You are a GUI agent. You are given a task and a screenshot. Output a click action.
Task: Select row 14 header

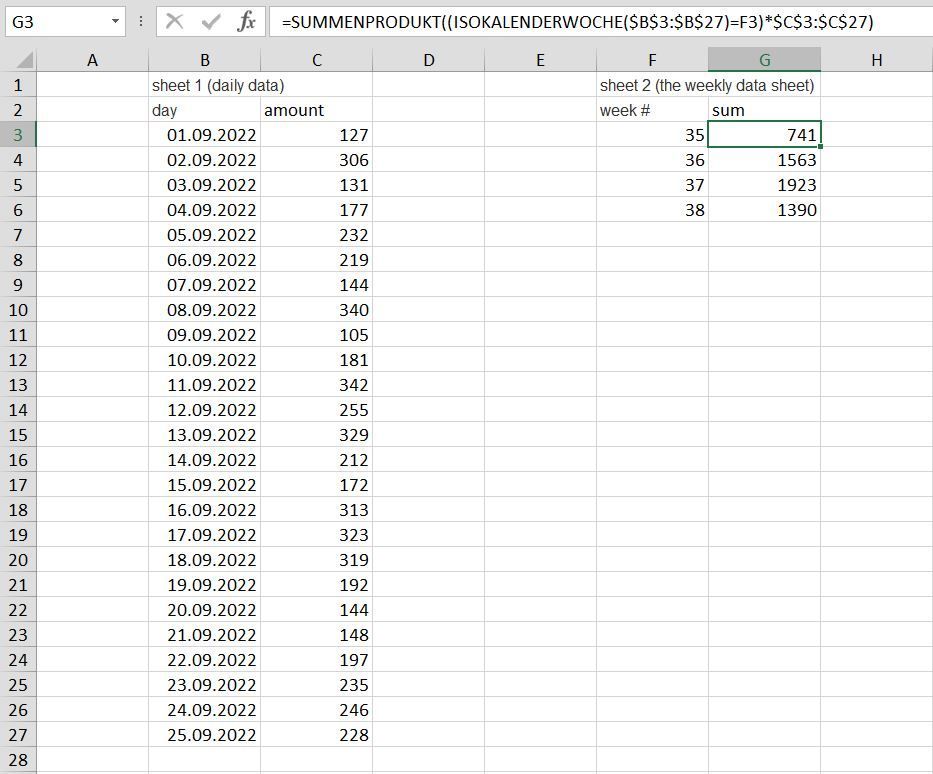click(x=18, y=410)
